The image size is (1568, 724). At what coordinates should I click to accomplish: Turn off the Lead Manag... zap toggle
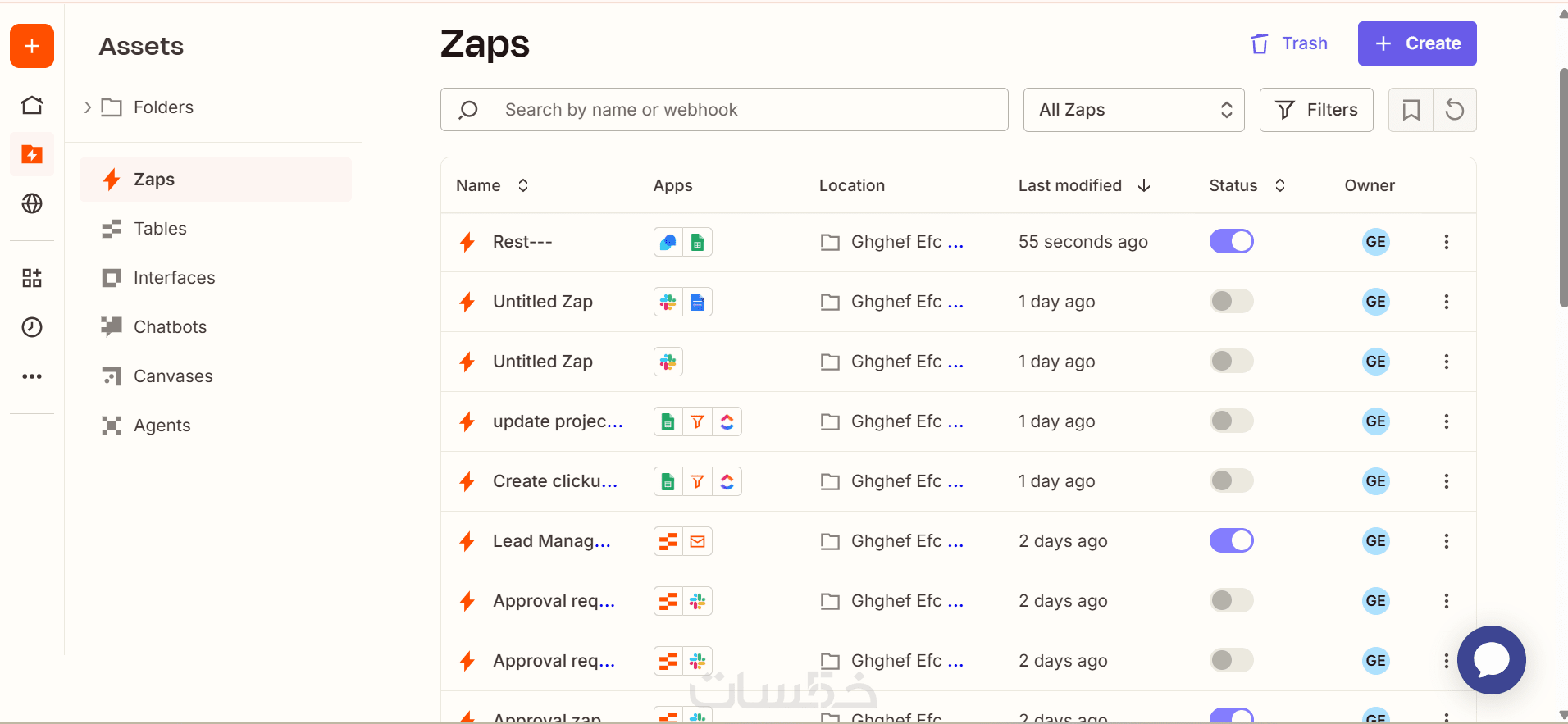click(x=1231, y=541)
